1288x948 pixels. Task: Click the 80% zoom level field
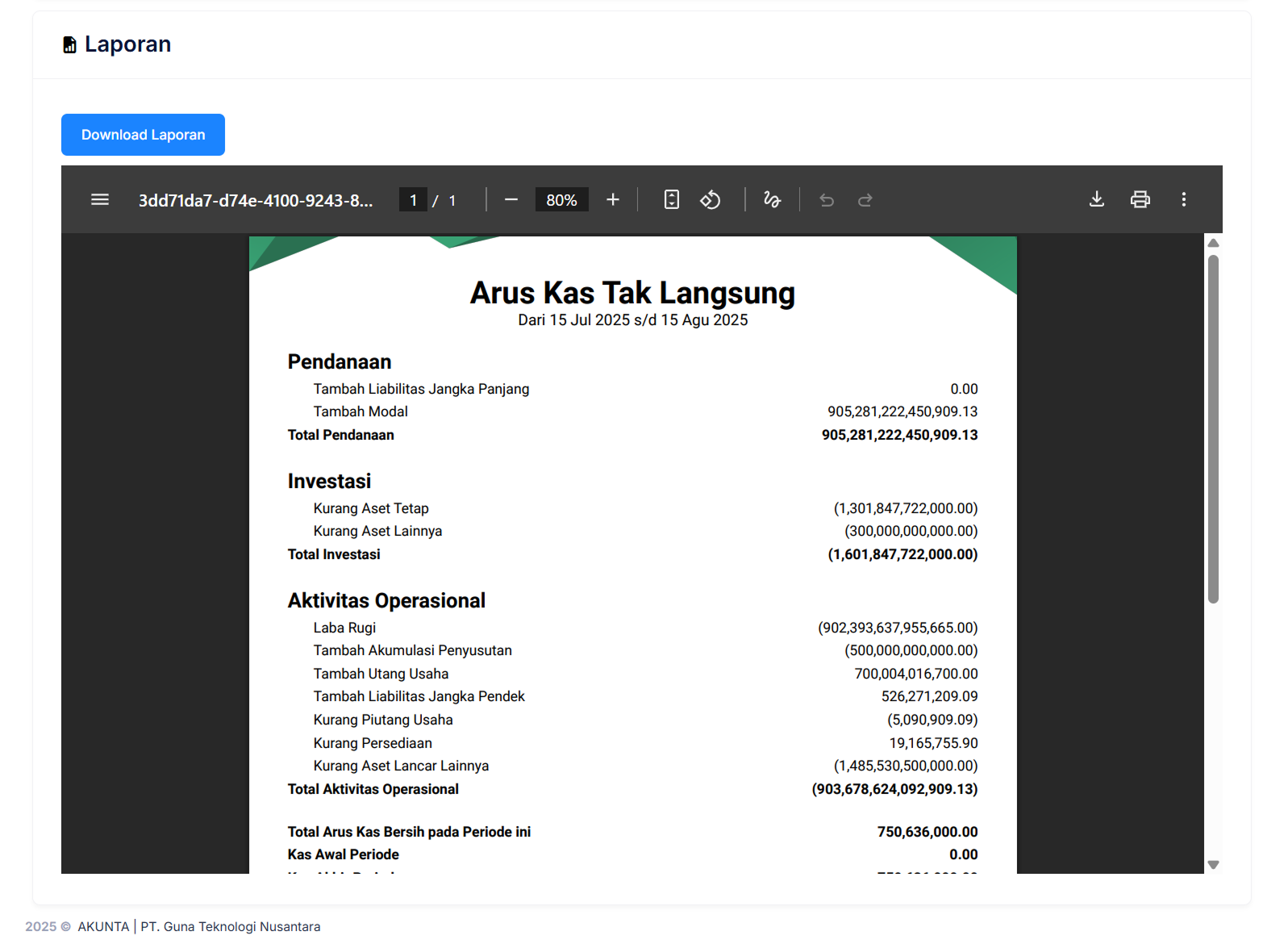[x=561, y=200]
